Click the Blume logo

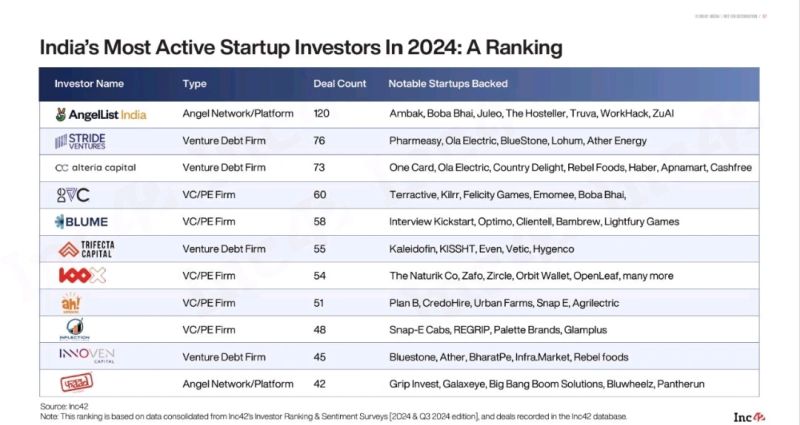click(x=81, y=221)
